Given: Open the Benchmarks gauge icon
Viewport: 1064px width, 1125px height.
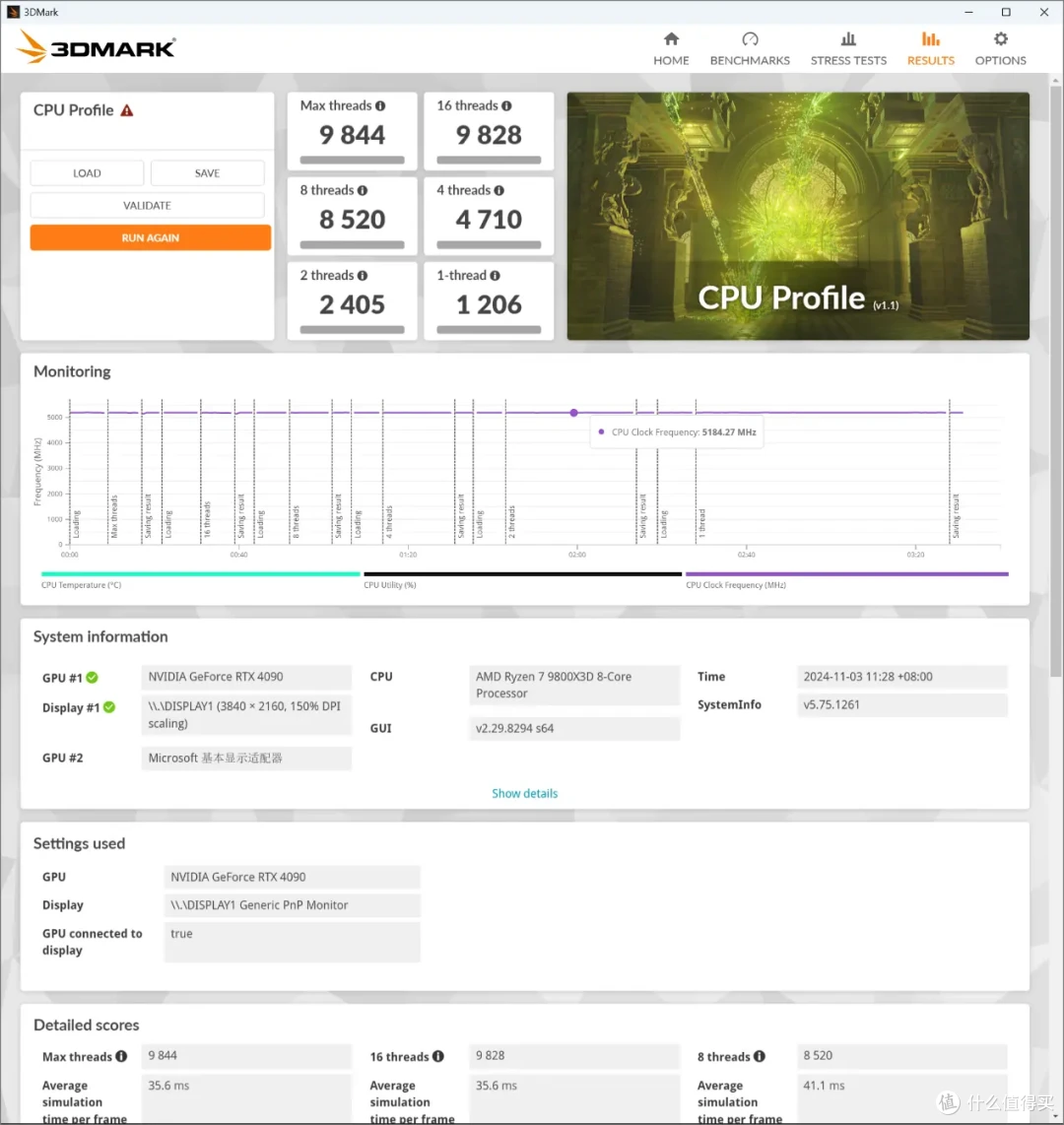Looking at the screenshot, I should [750, 38].
